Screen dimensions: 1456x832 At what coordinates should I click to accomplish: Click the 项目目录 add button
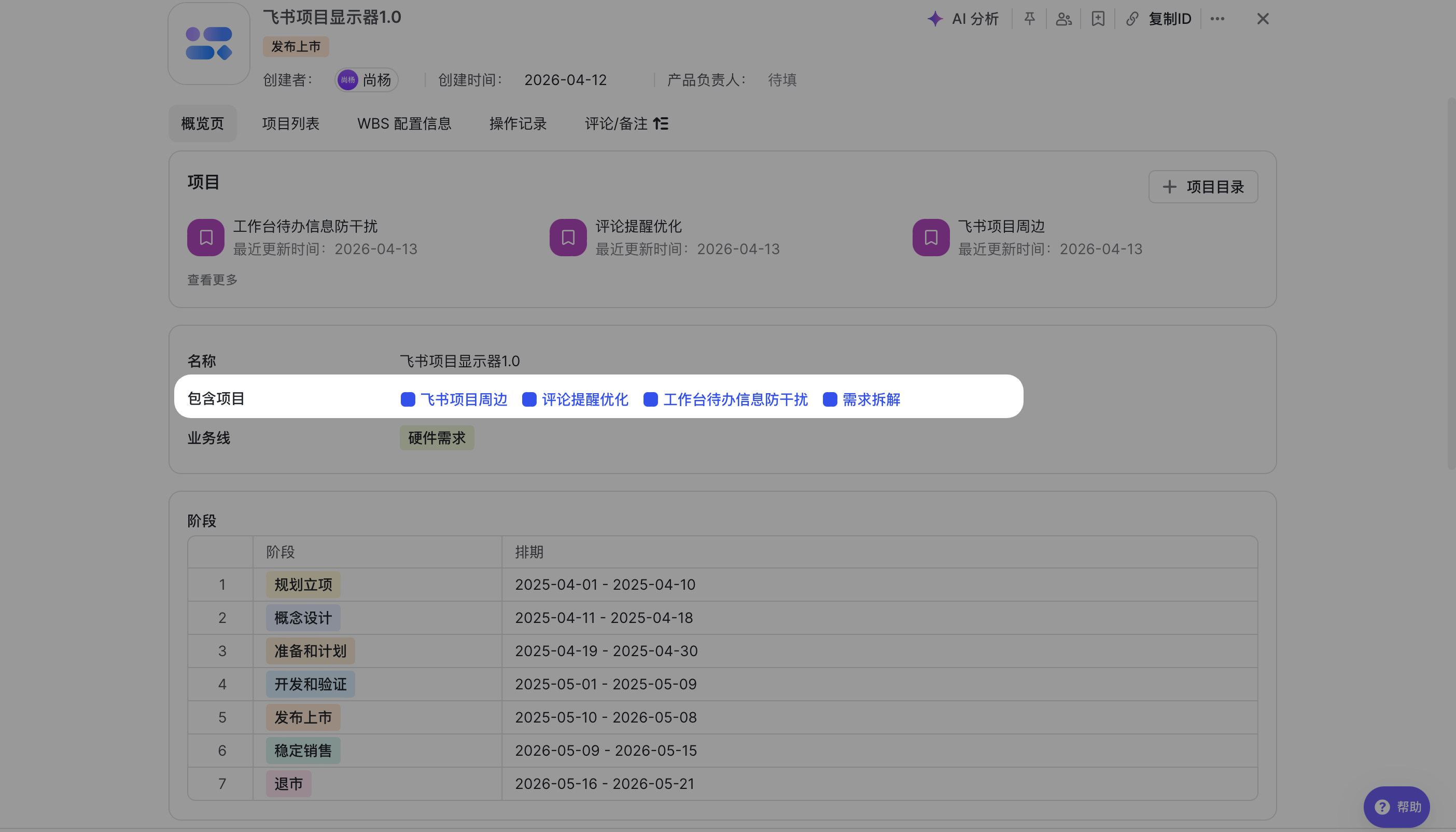coord(1203,187)
